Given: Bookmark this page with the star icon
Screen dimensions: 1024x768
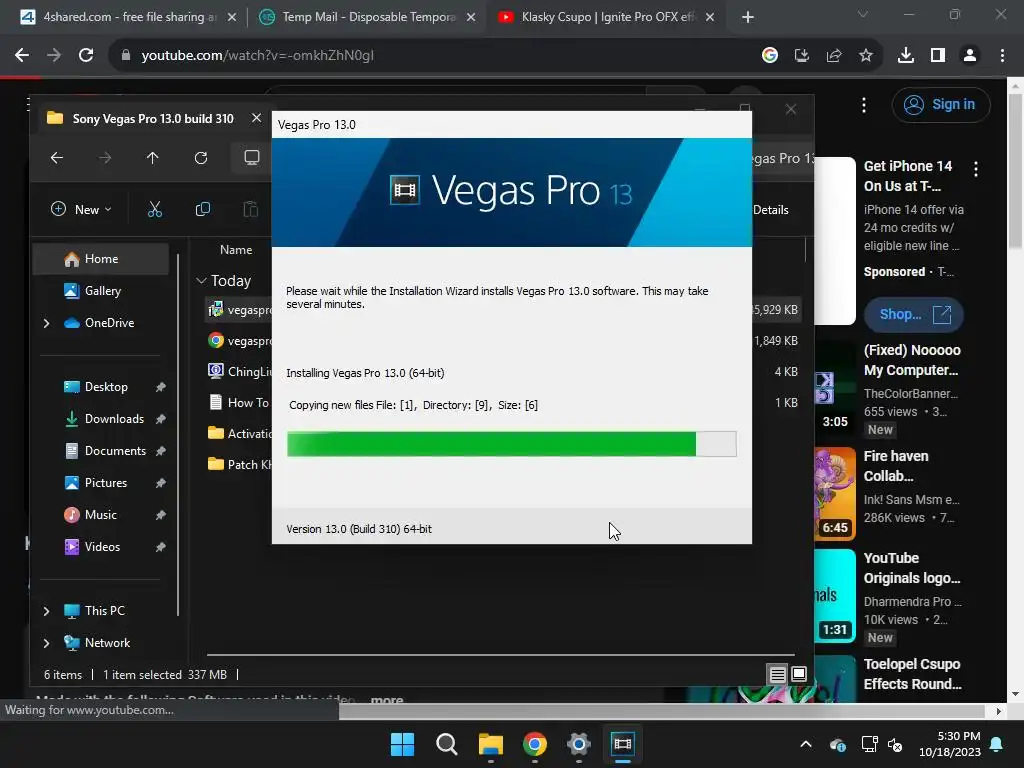Looking at the screenshot, I should tap(866, 56).
